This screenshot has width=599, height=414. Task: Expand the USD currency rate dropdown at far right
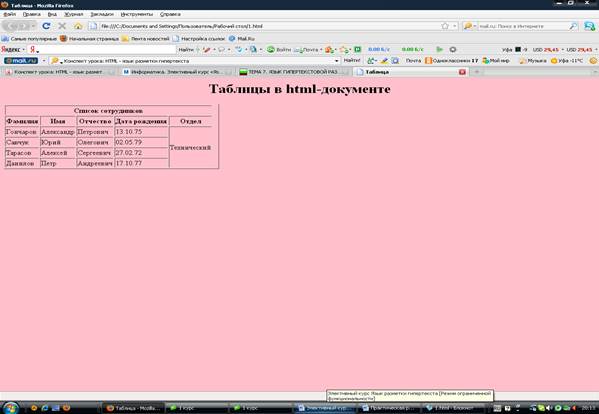click(x=596, y=50)
